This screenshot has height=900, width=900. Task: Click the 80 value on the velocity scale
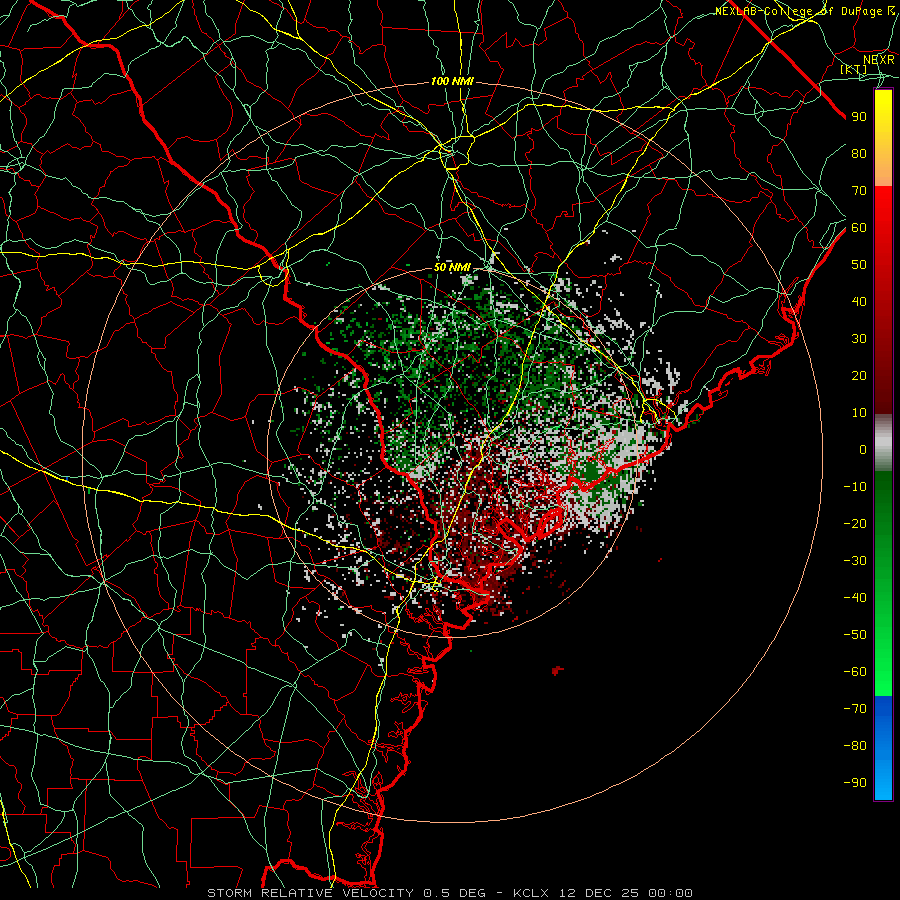pos(859,153)
